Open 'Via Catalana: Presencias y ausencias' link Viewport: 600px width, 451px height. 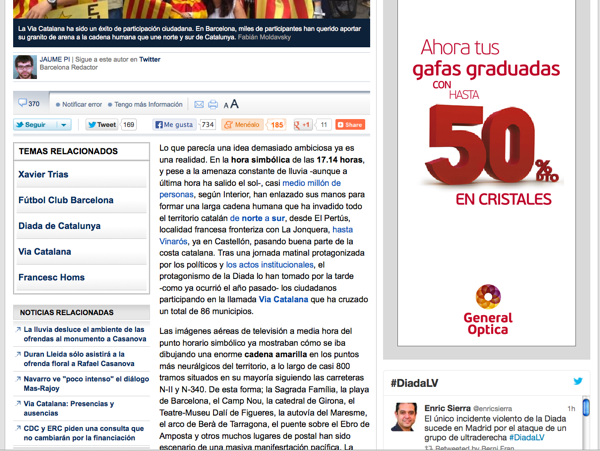[x=68, y=408]
